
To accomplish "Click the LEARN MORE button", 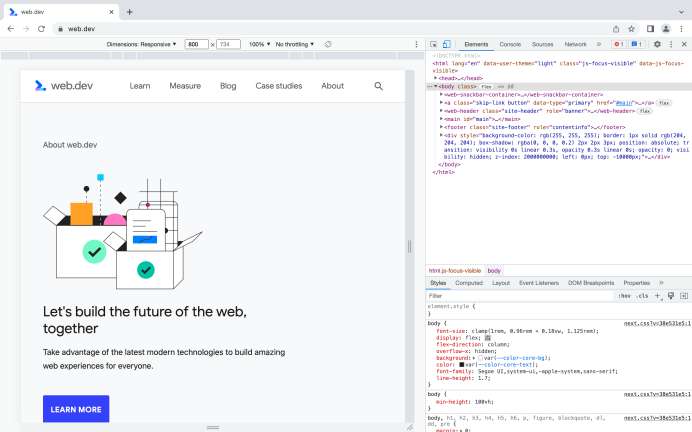I will [x=76, y=409].
